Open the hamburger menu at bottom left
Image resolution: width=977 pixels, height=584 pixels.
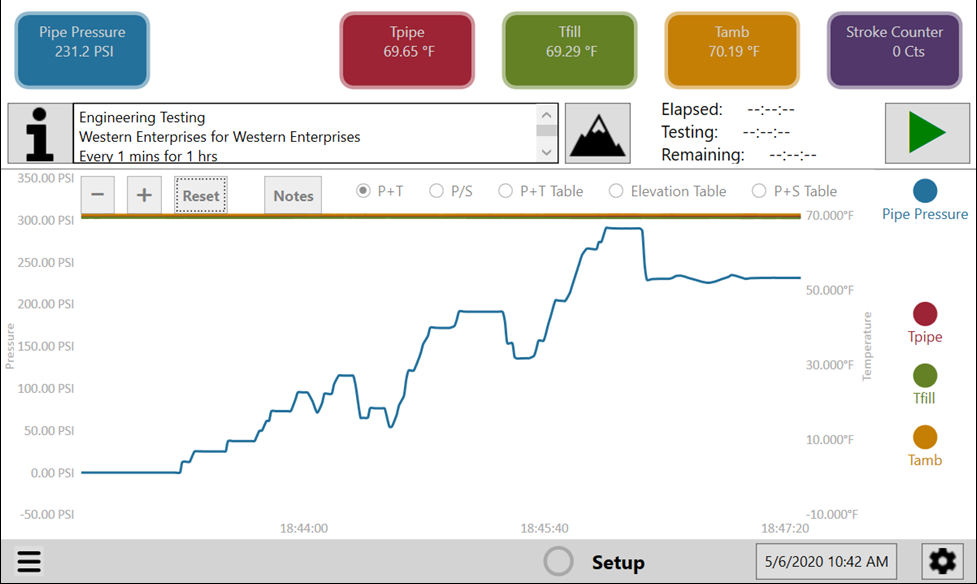tap(29, 562)
